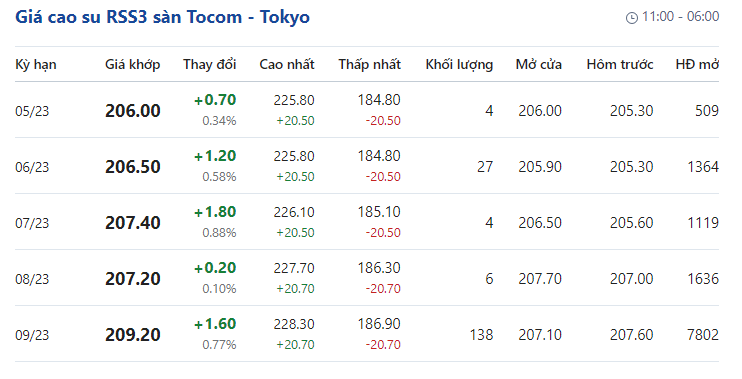Screen dimensions: 742x379
Task: Select the 05/23 contract row
Action: pos(367,110)
